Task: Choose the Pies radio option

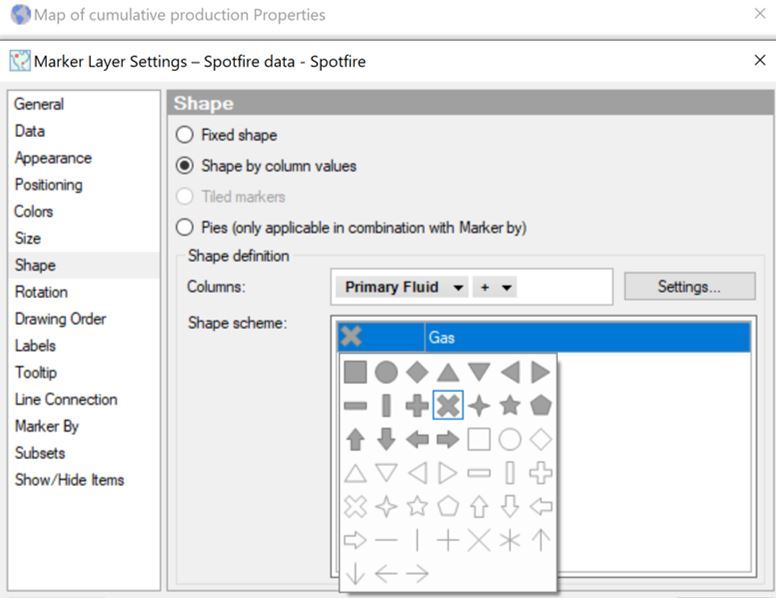Action: [185, 228]
